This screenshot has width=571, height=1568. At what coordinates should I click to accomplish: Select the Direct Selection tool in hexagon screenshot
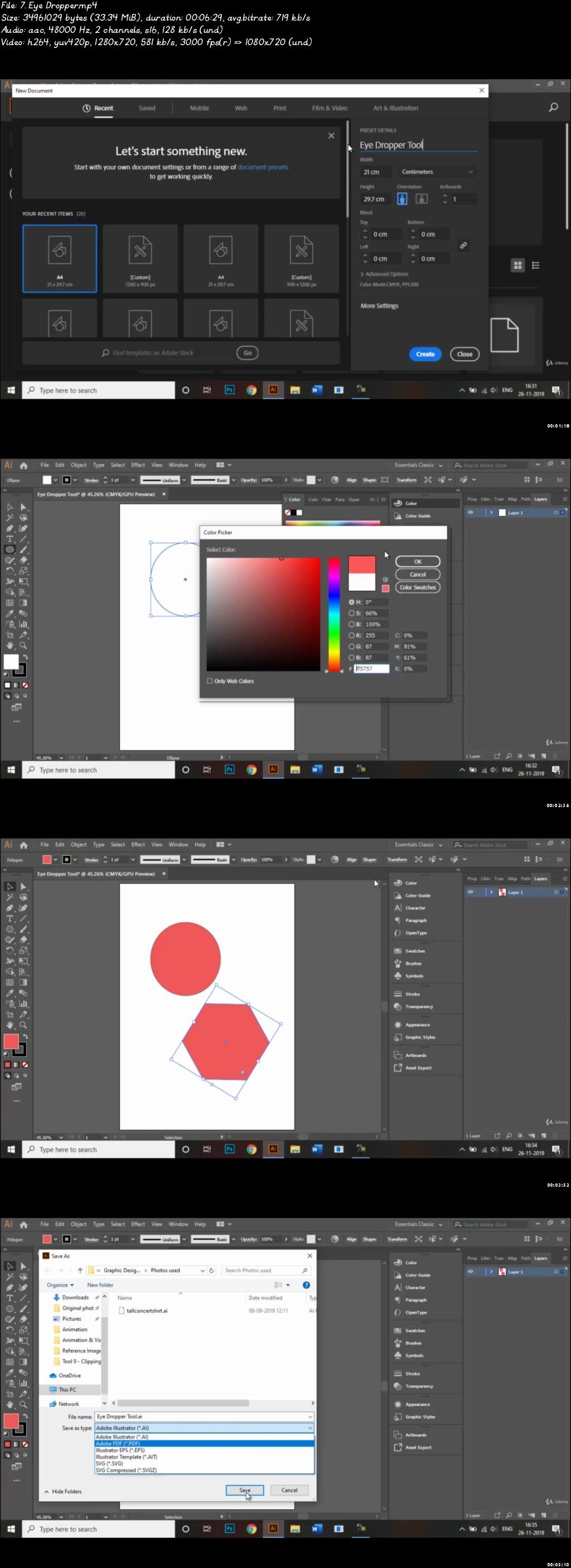[x=24, y=886]
